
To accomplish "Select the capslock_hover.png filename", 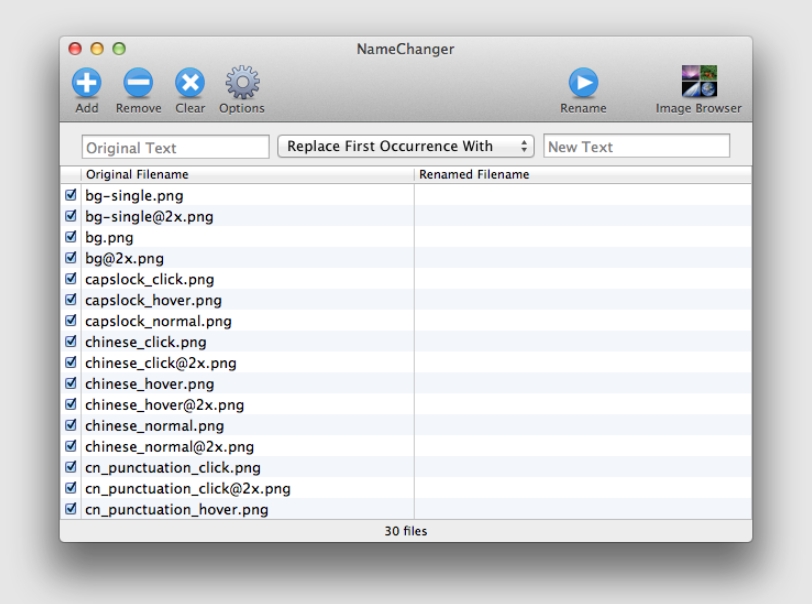I will click(x=153, y=300).
